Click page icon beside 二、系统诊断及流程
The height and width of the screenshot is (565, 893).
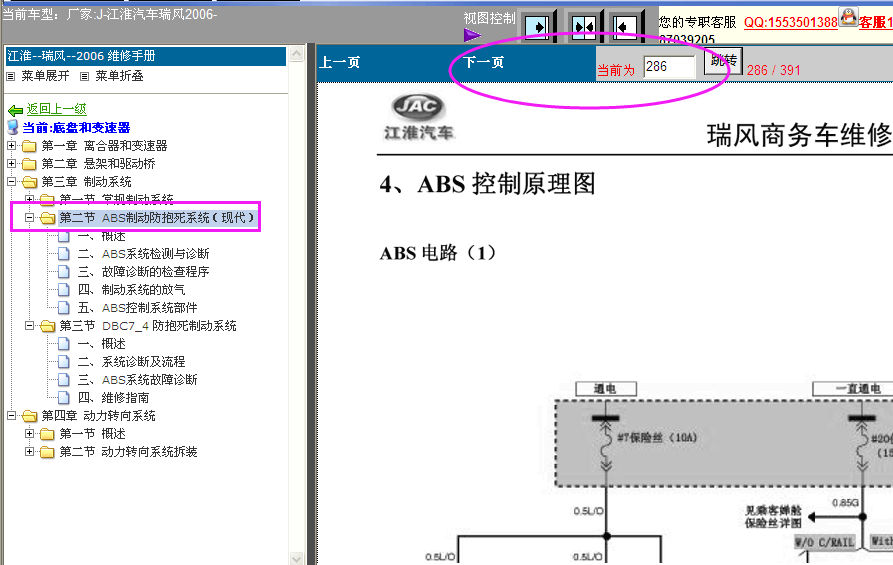[x=64, y=362]
